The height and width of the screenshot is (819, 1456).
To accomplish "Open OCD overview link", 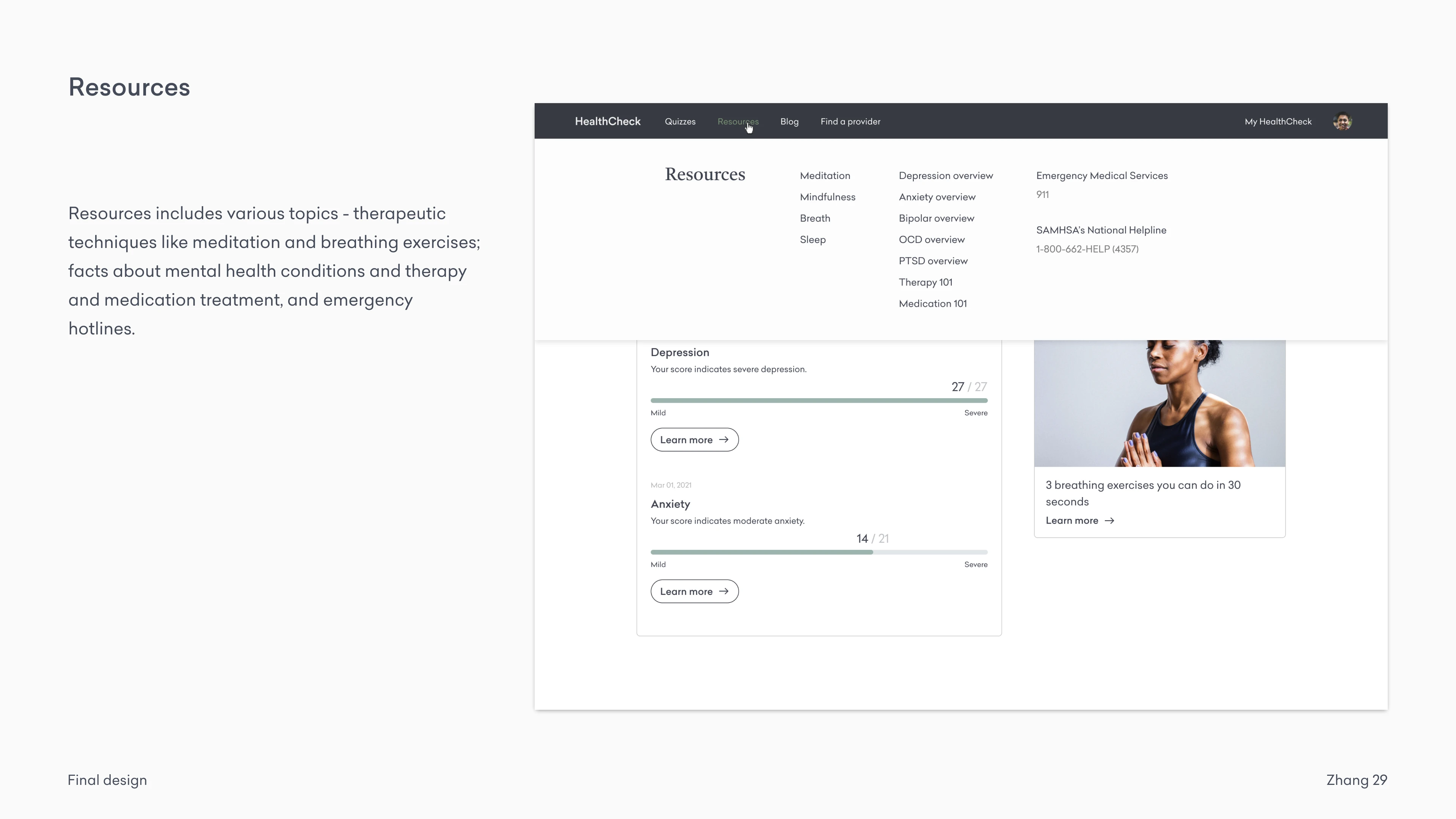I will coord(932,240).
